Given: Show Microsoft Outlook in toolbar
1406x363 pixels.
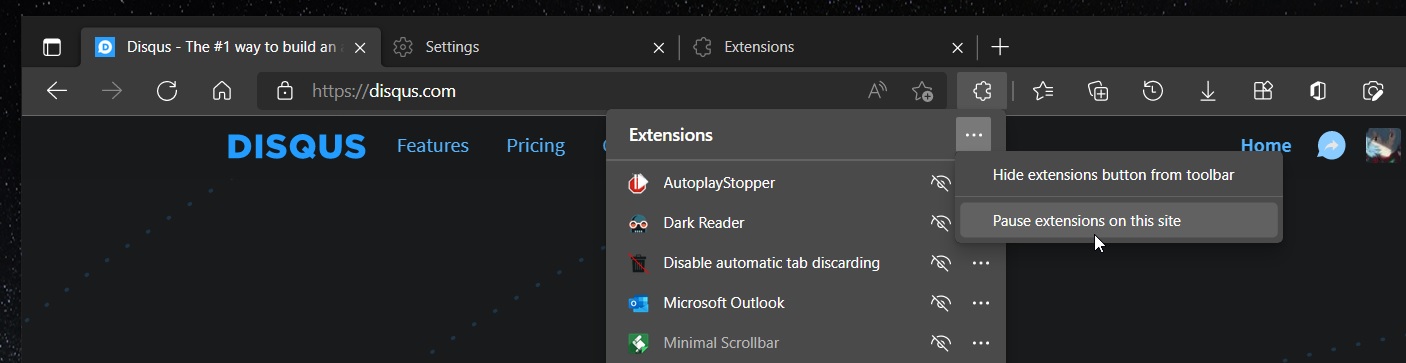Looking at the screenshot, I should click(940, 303).
